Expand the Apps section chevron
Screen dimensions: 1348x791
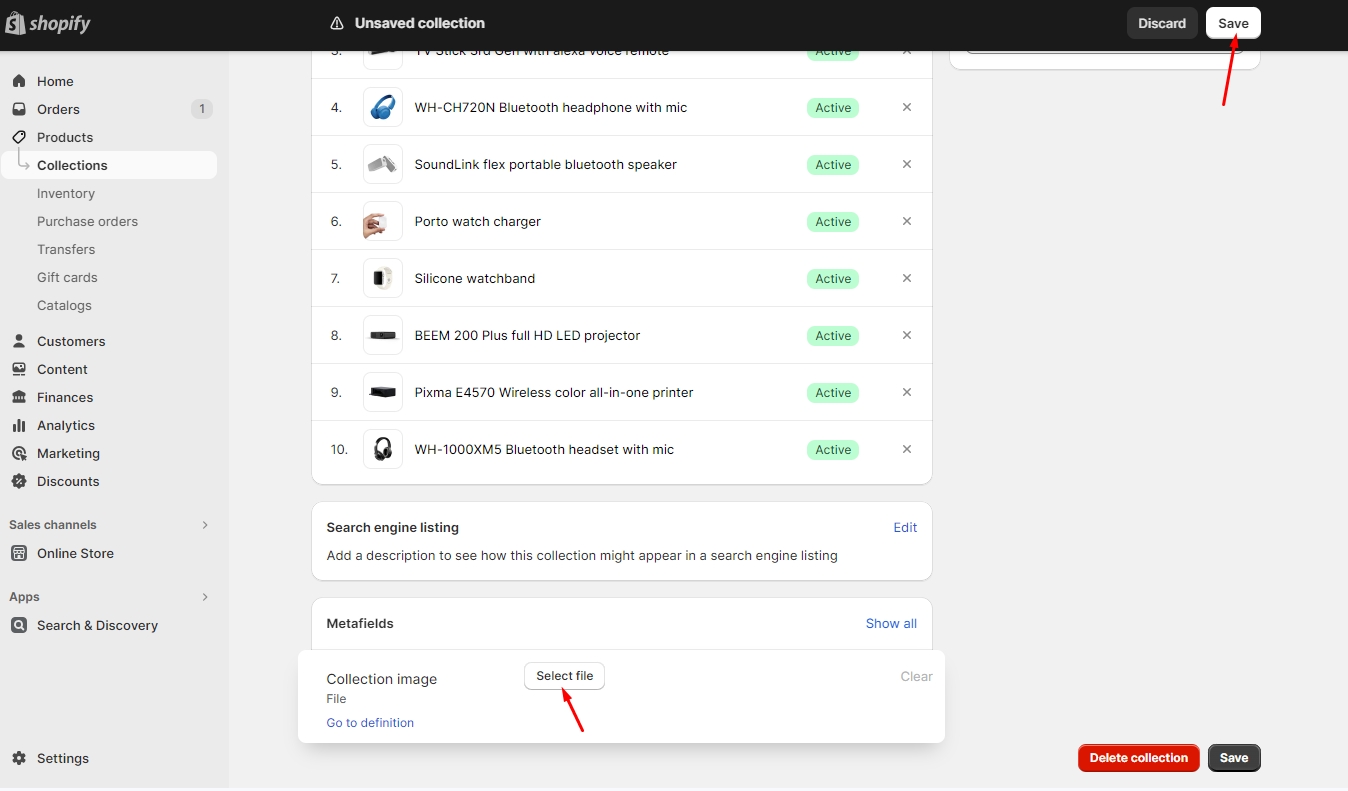pos(205,597)
